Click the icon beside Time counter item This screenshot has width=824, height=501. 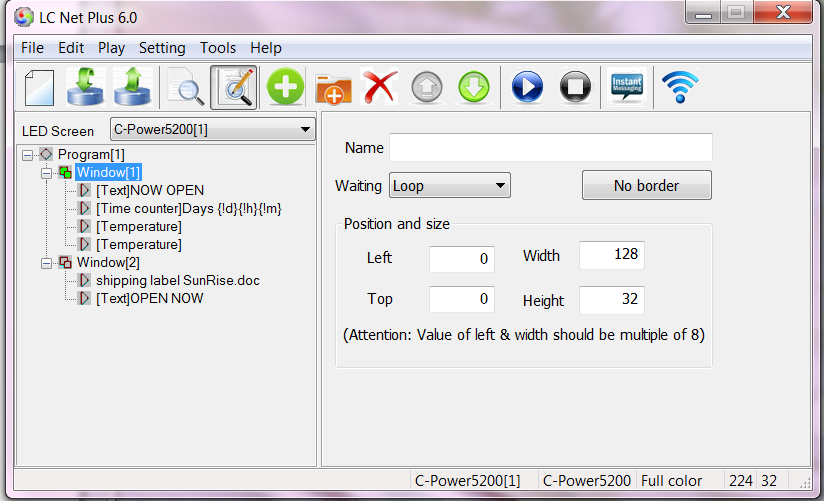[x=84, y=208]
